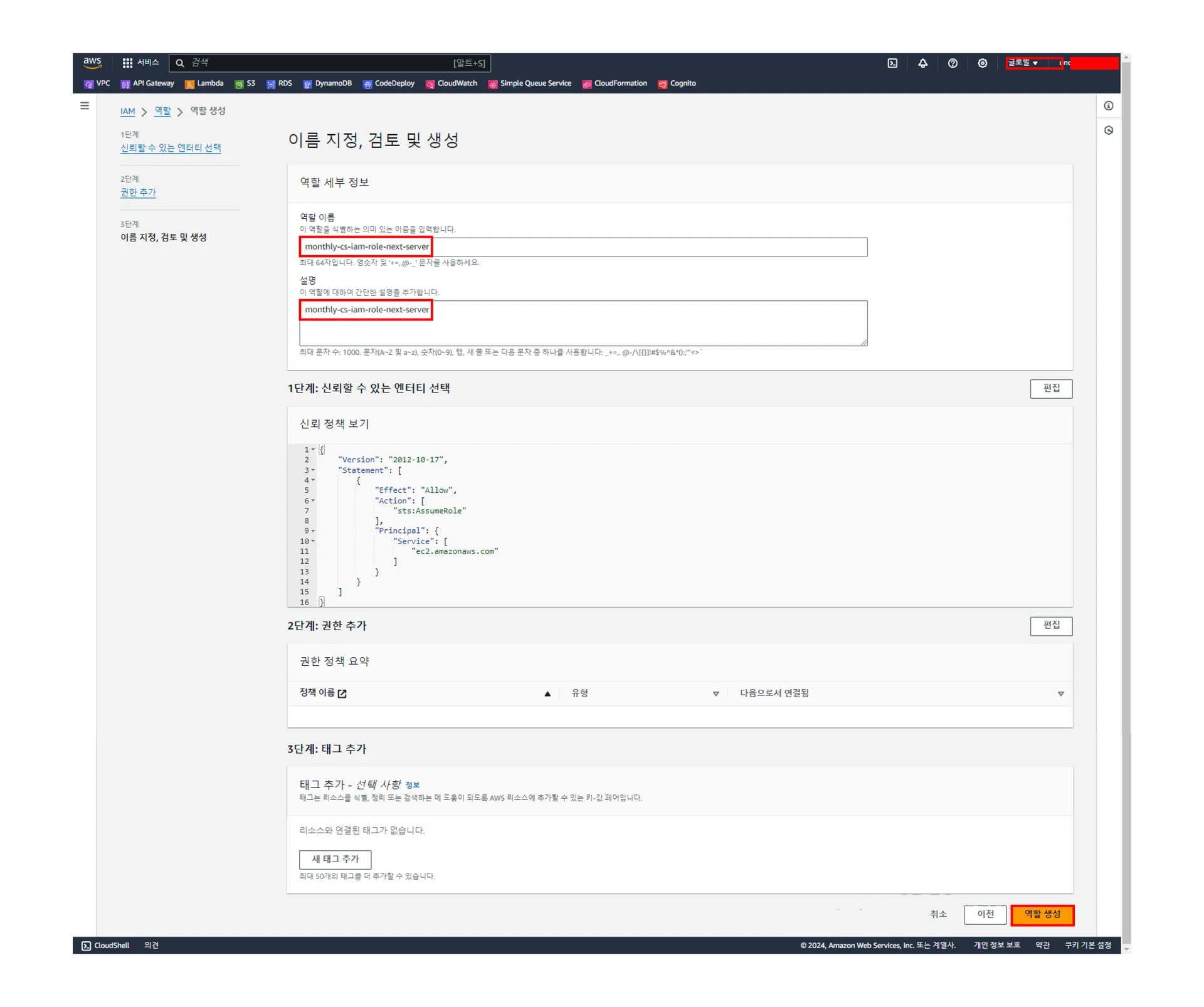The height and width of the screenshot is (1007, 1204).
Task: Click the Add new tag button
Action: click(x=335, y=859)
